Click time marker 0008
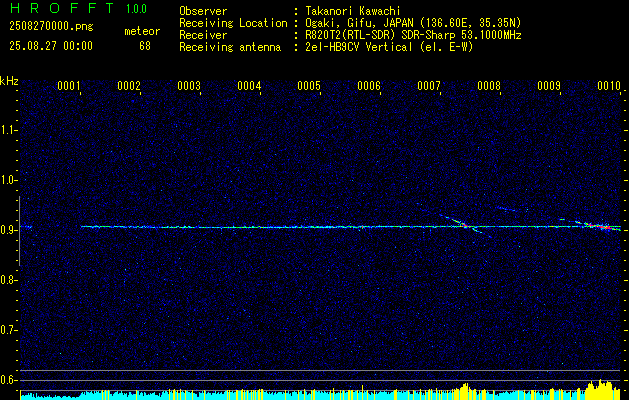 coord(489,86)
